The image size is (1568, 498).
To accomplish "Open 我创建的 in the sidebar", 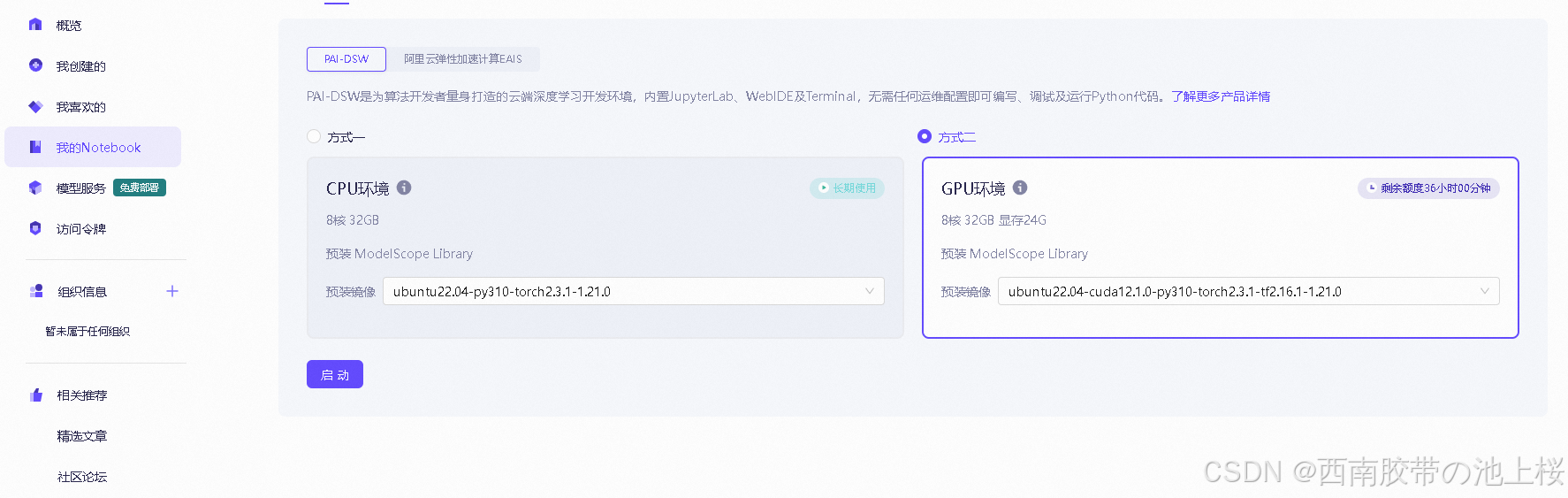I will pyautogui.click(x=80, y=66).
